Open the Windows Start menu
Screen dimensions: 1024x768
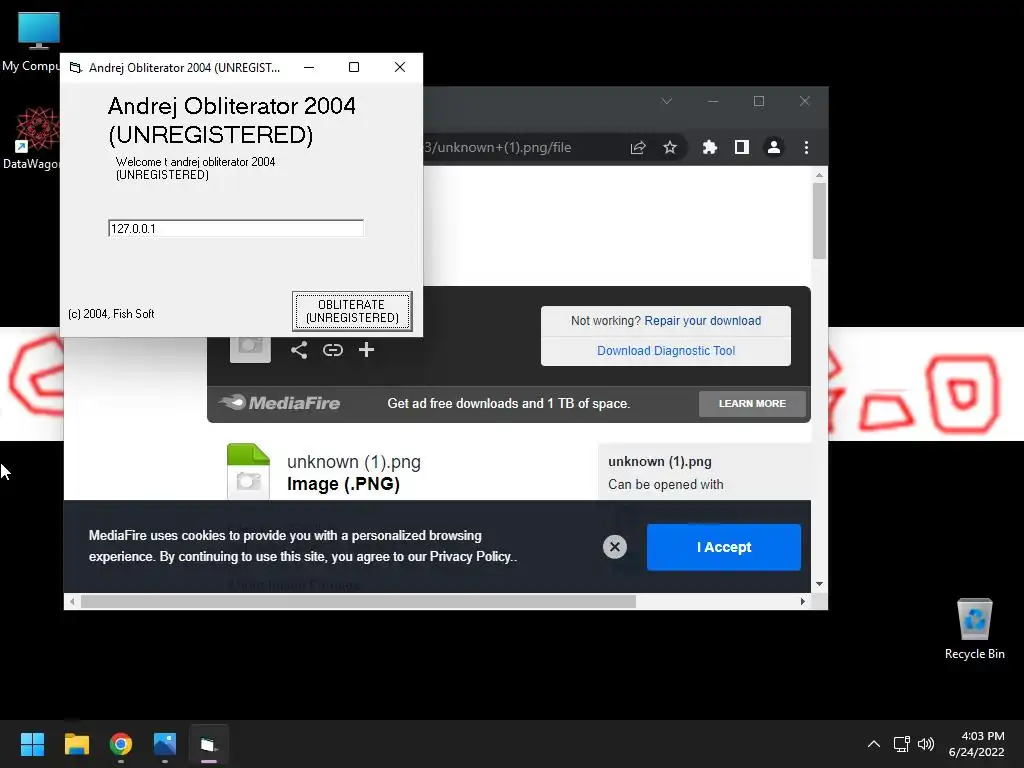[32, 744]
